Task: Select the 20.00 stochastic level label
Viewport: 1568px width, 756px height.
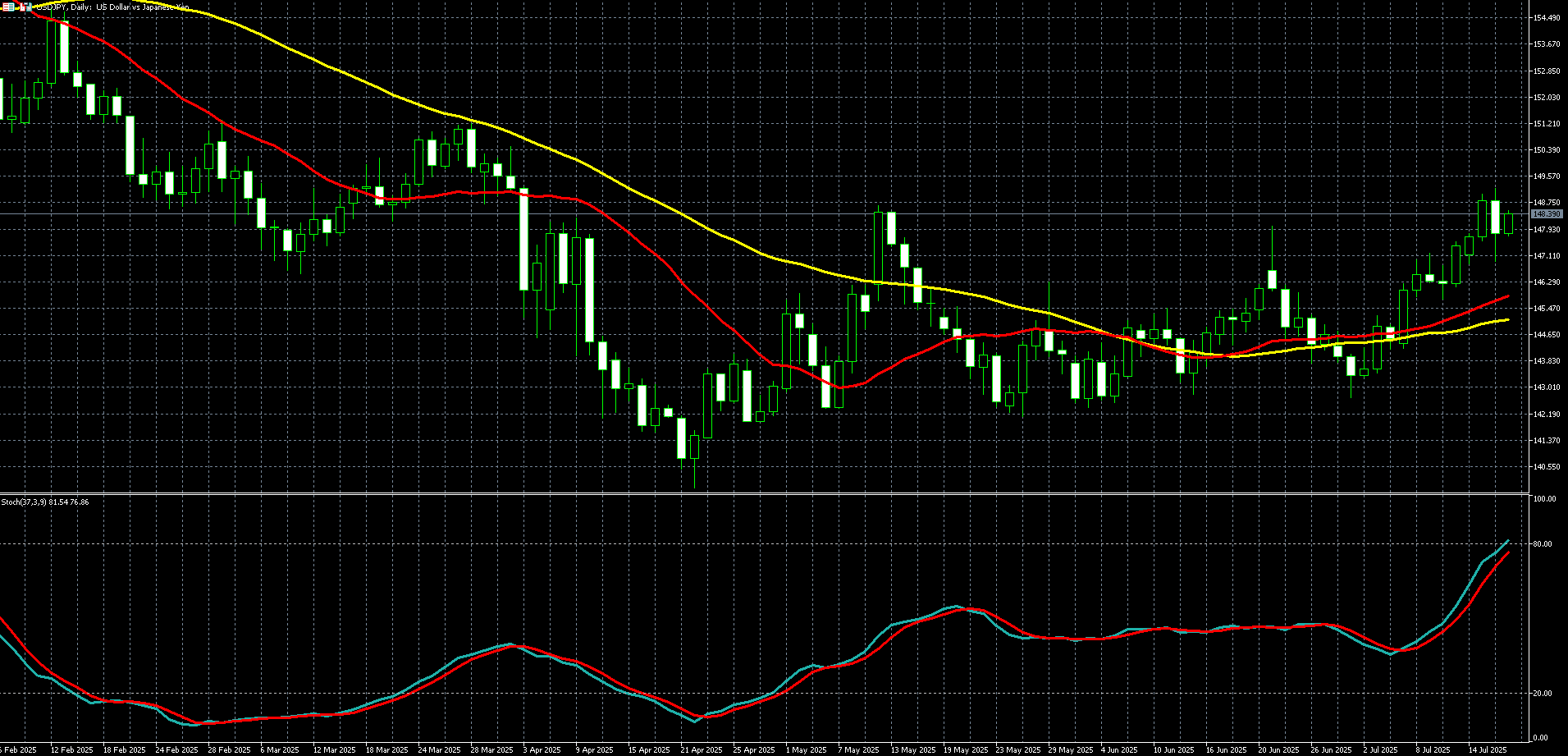Action: (1542, 694)
